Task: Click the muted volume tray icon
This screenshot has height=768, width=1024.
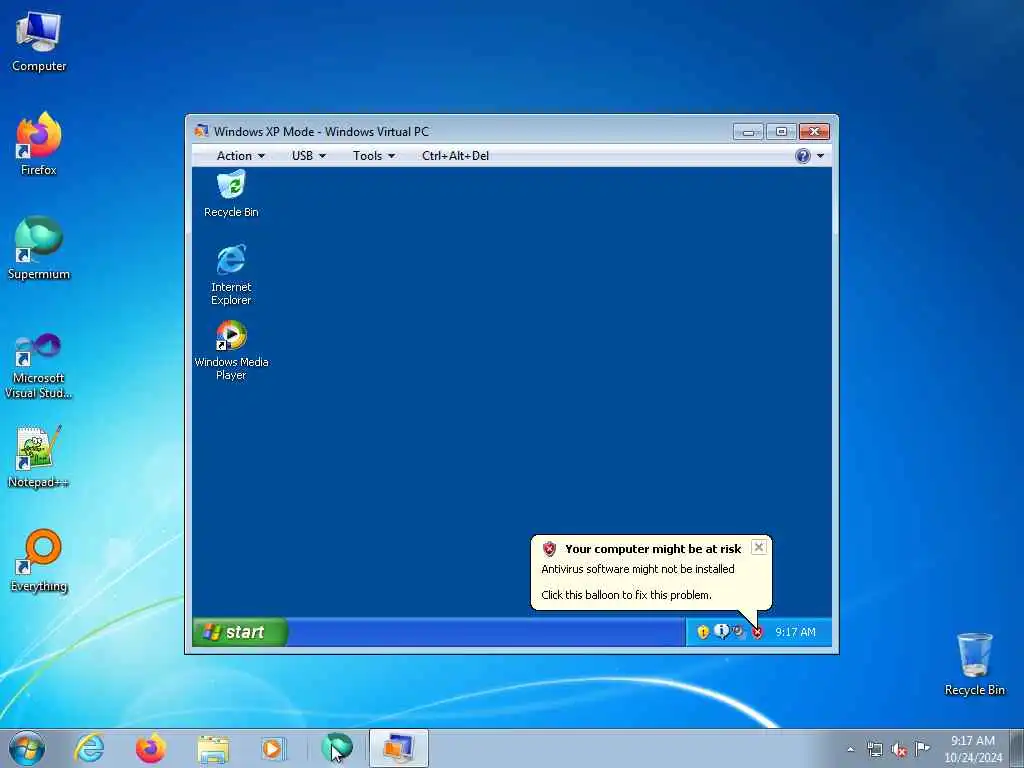Action: tap(899, 750)
